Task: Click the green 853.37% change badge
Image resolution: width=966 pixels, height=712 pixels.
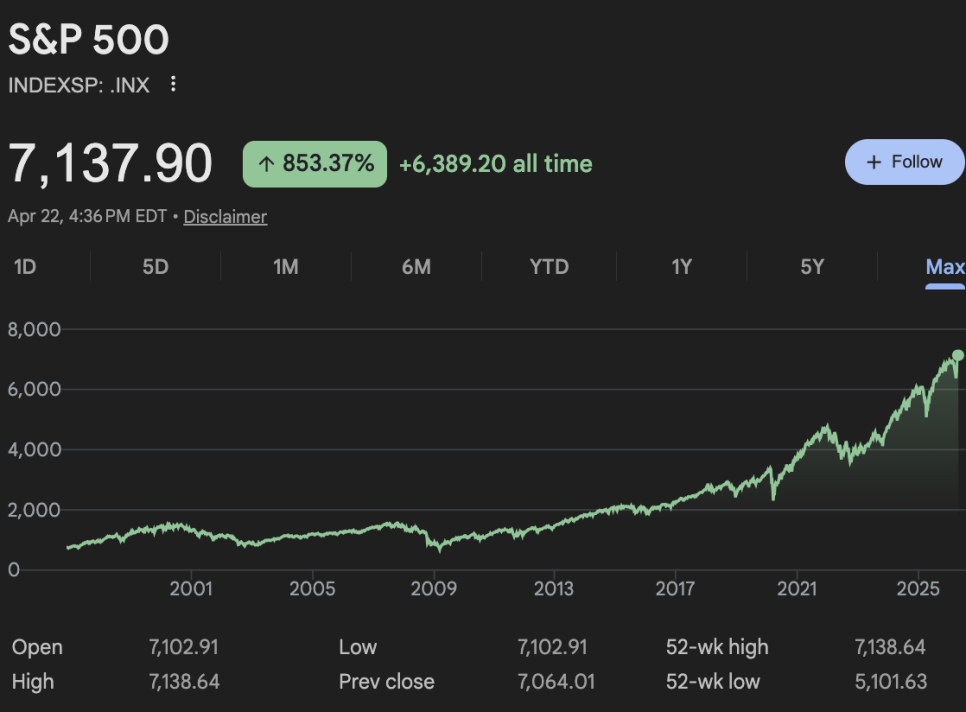Action: [315, 164]
